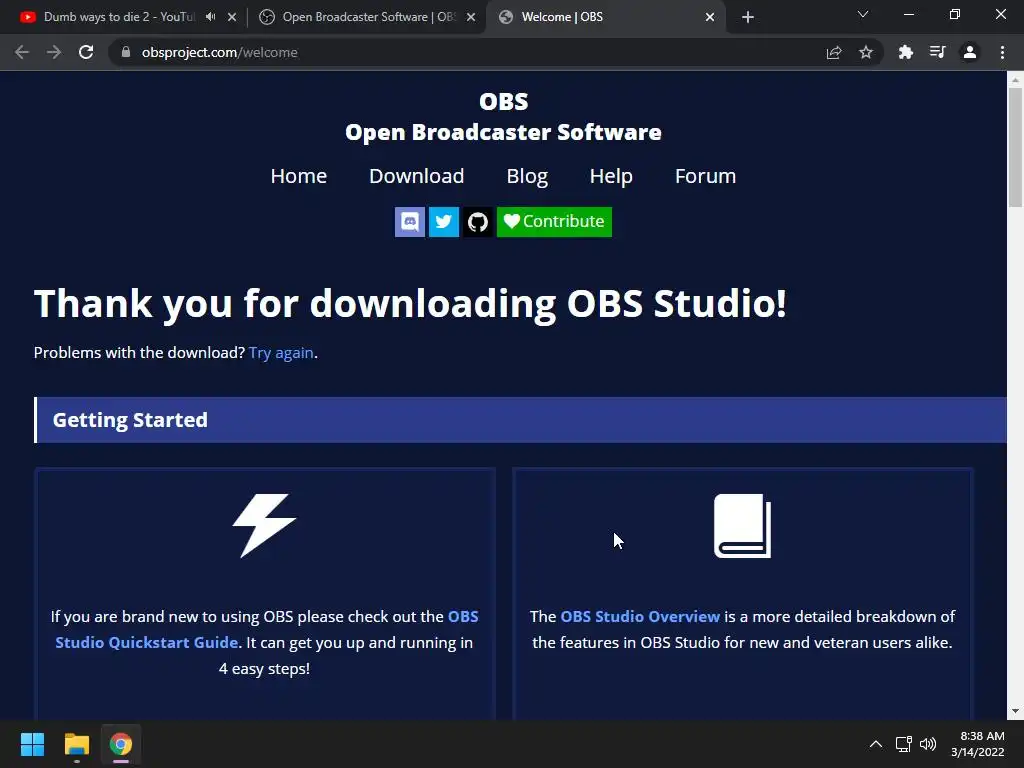Open the OBS GitHub icon link
Screen dimensions: 1024x768
[478, 222]
